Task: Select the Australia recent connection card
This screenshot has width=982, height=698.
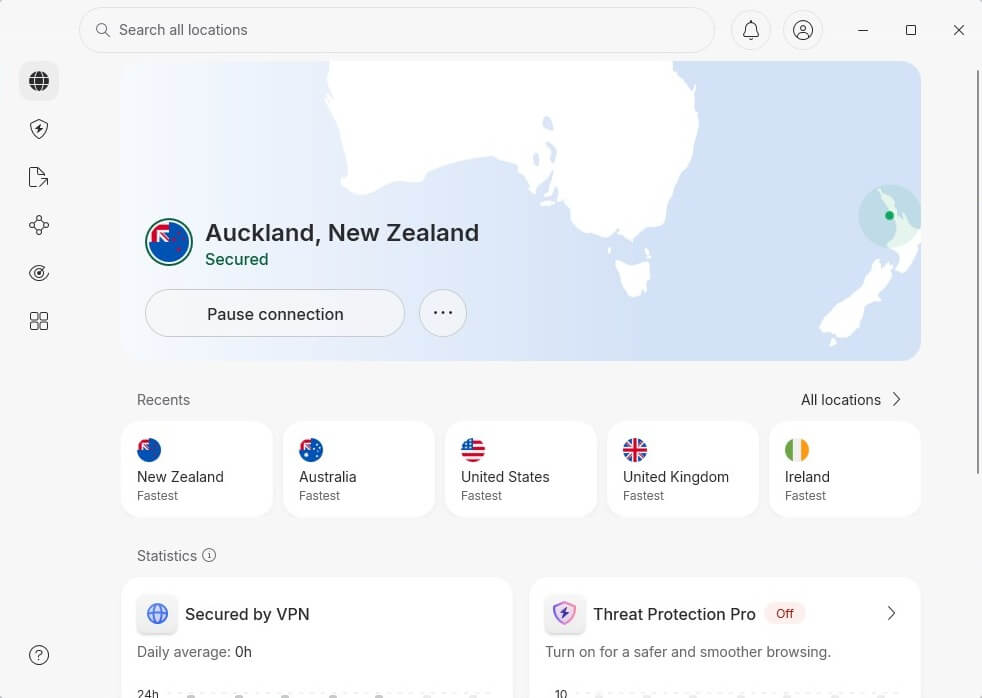Action: [359, 468]
